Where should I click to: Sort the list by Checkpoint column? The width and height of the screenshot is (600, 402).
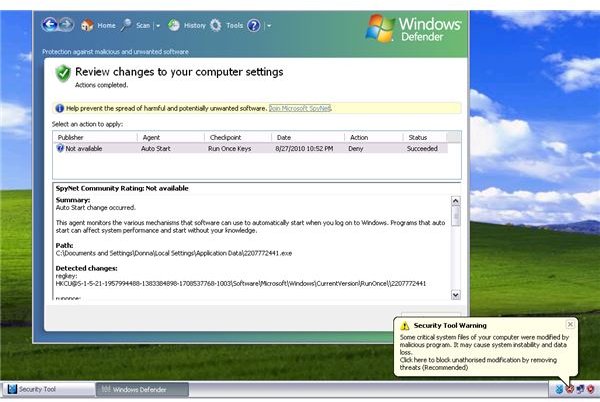(238, 137)
